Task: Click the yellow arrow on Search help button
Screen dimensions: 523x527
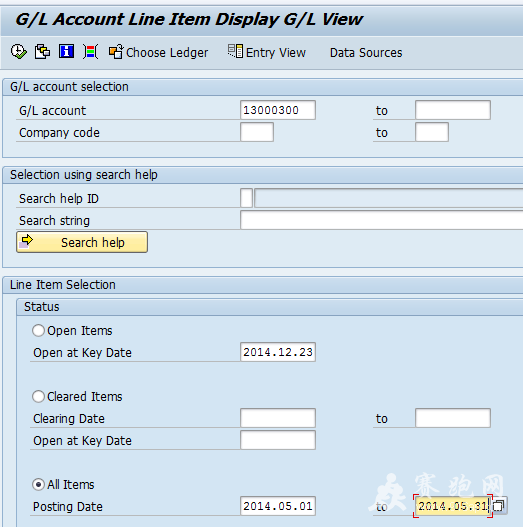Action: pos(26,241)
